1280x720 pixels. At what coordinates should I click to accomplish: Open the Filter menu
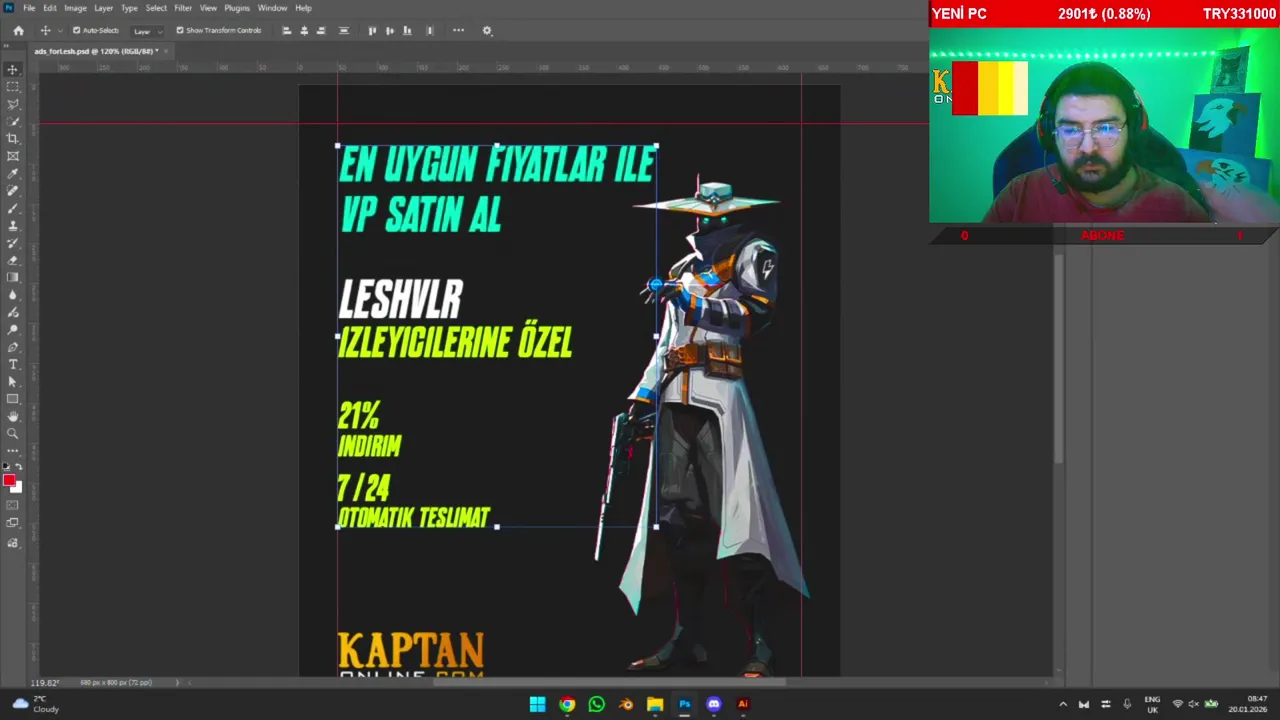pos(183,8)
